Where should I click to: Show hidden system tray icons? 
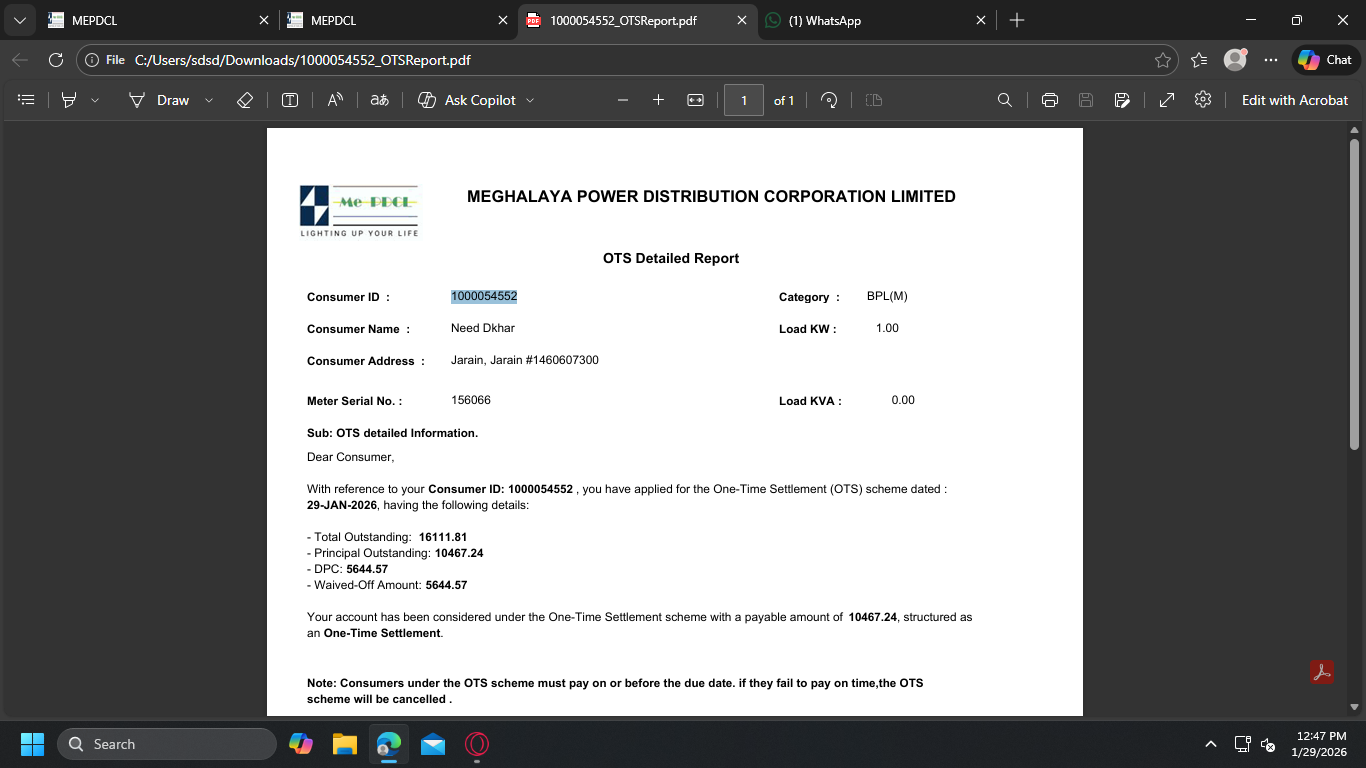[1211, 744]
